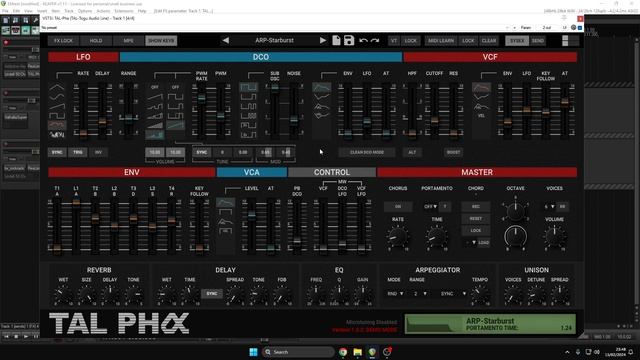Click the master VOLUME knob
640x360 pixels.
[x=554, y=236]
